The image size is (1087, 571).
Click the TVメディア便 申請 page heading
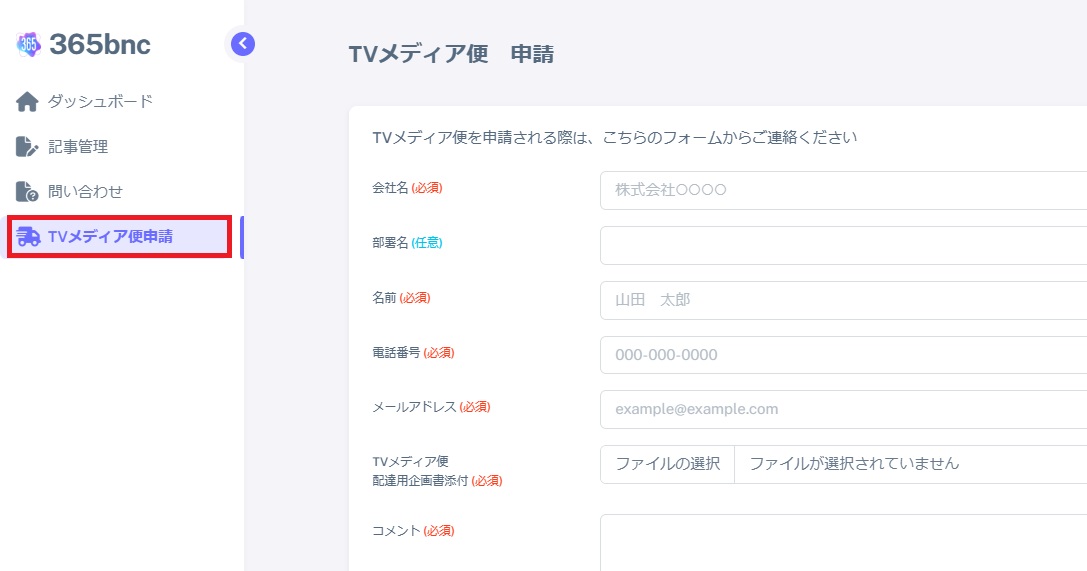[451, 54]
